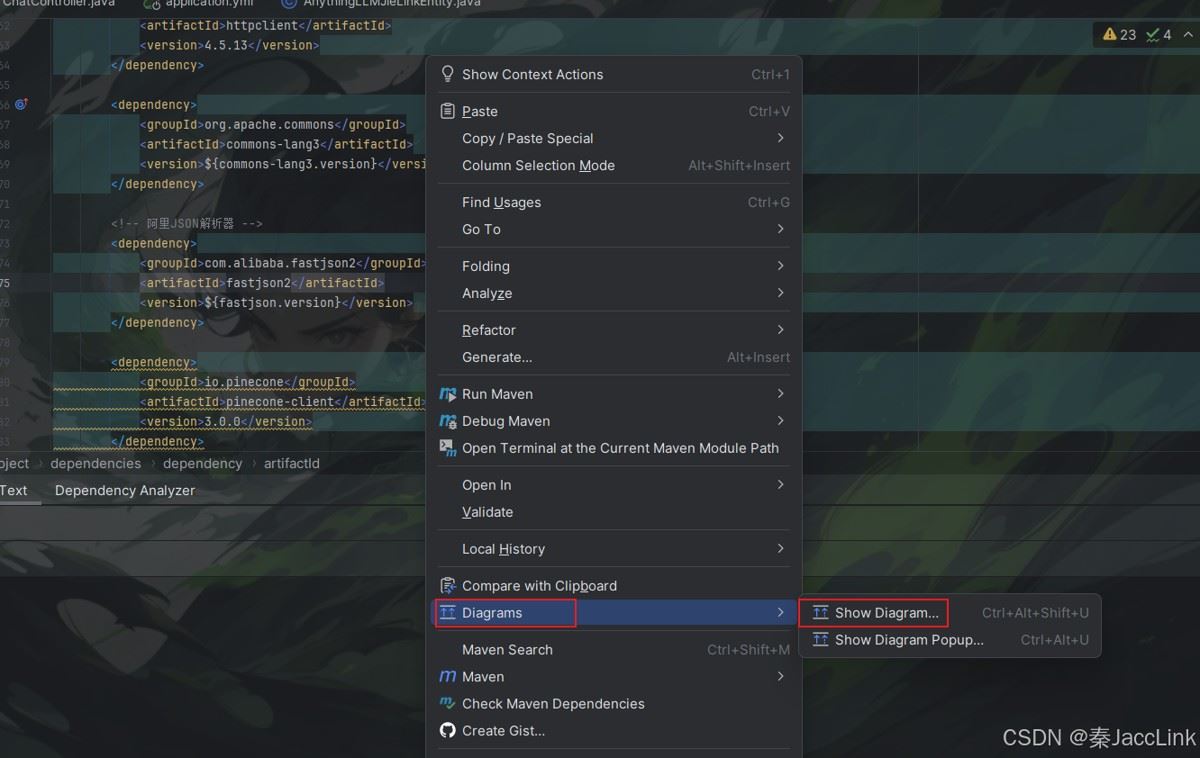The image size is (1200, 758).
Task: Click the 'fastjson2' artifactId text
Action: [259, 283]
